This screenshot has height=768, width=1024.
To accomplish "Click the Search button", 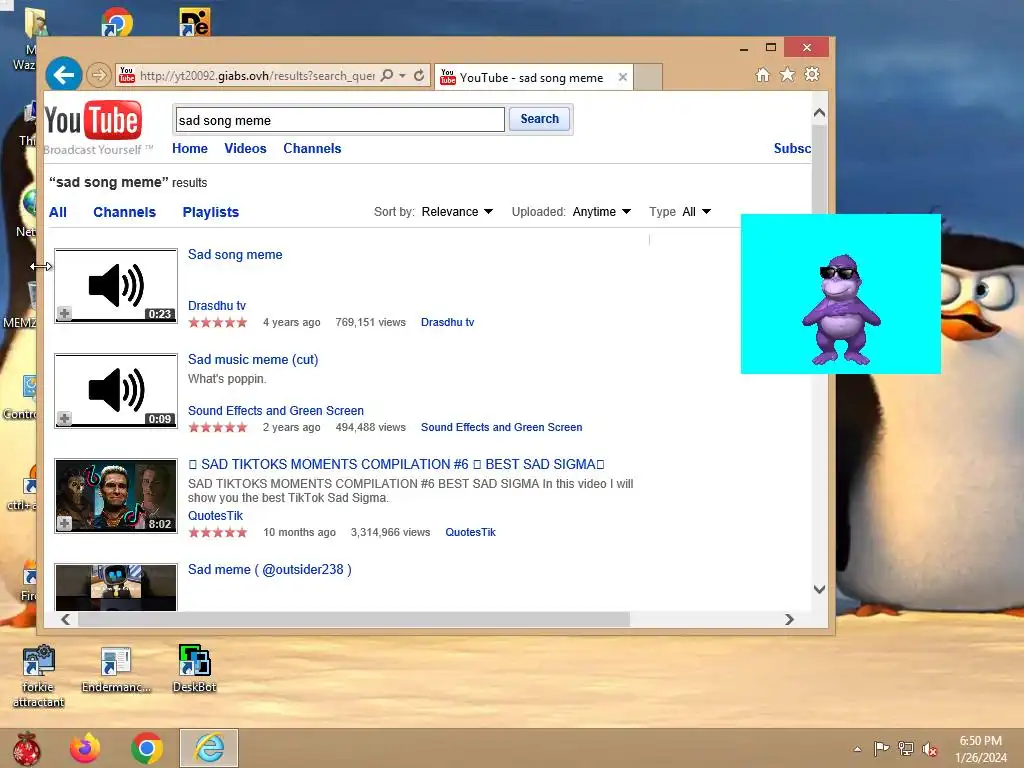I will (x=539, y=119).
